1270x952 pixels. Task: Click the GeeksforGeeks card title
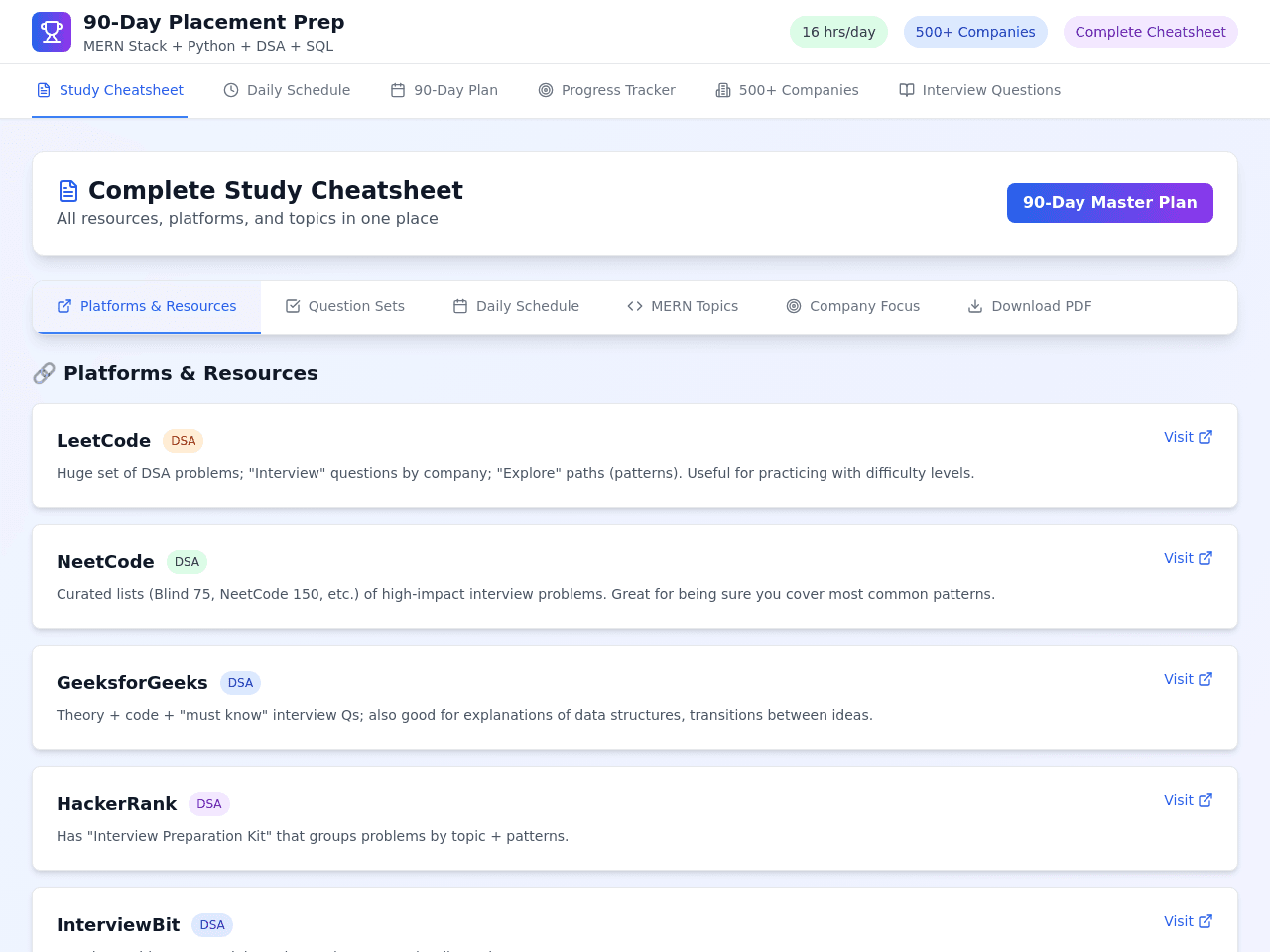(132, 683)
